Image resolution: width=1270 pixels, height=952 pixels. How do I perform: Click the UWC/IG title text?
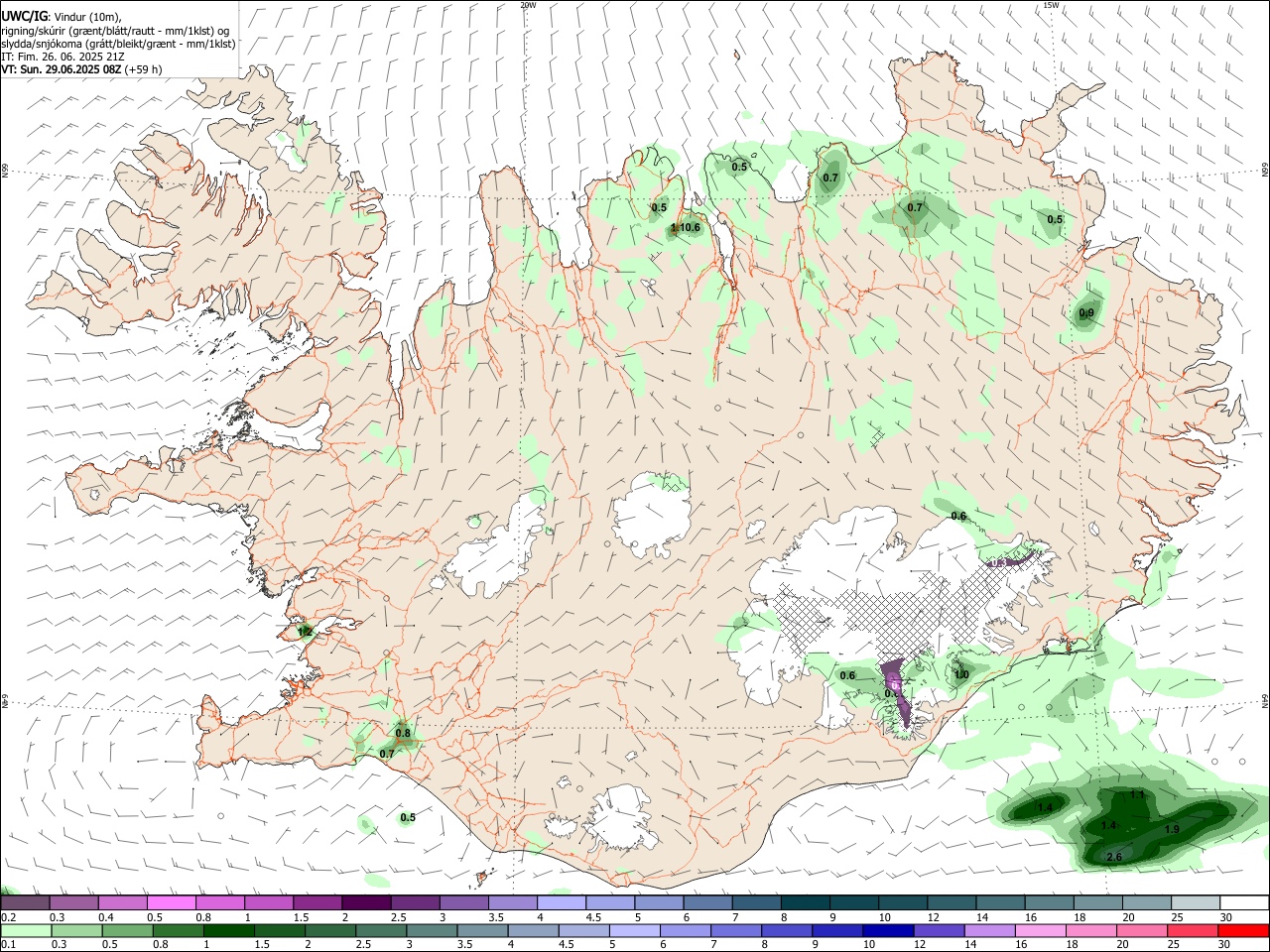click(x=24, y=15)
